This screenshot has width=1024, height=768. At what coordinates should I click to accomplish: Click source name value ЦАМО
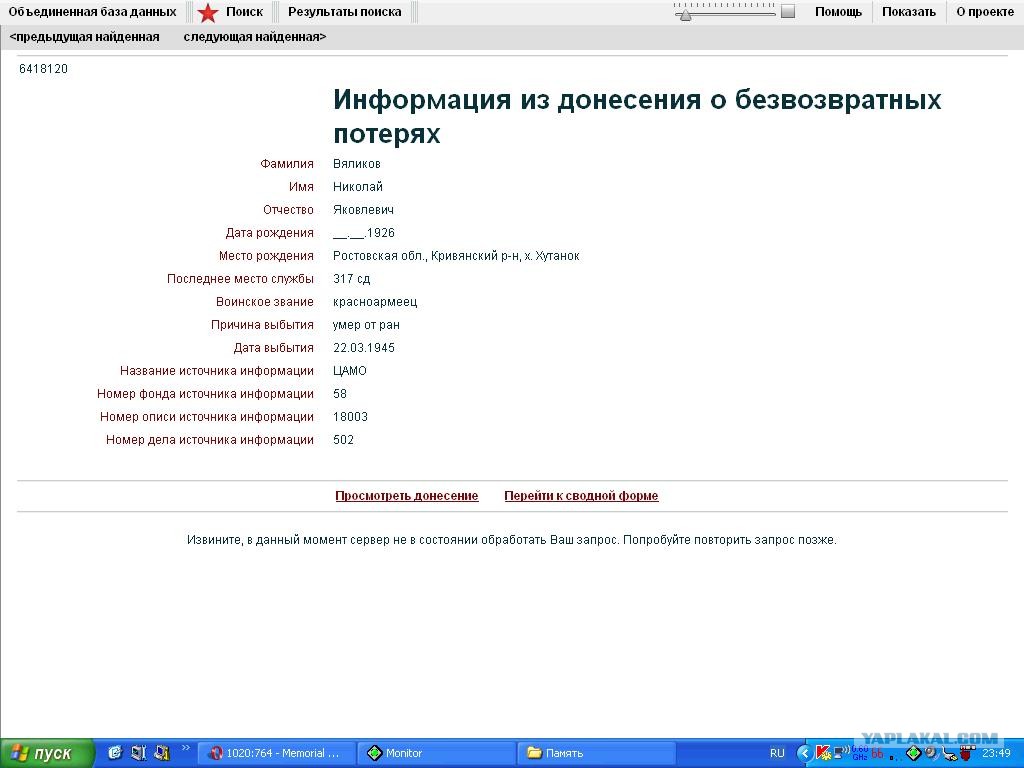pos(349,371)
